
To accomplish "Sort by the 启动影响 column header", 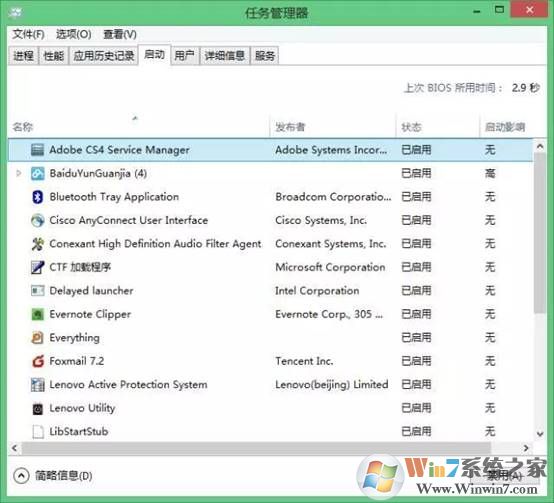I will [x=505, y=126].
